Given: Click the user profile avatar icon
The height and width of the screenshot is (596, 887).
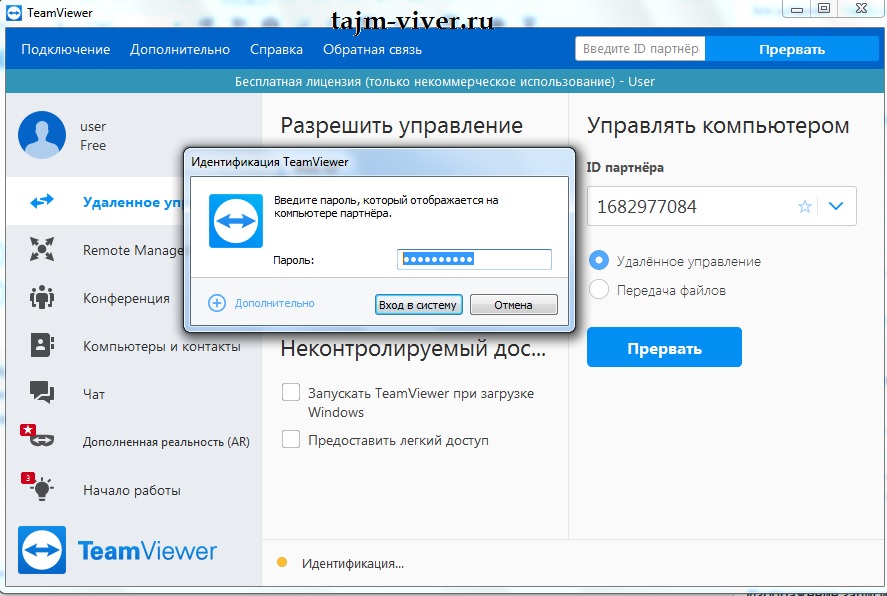Looking at the screenshot, I should click(43, 135).
